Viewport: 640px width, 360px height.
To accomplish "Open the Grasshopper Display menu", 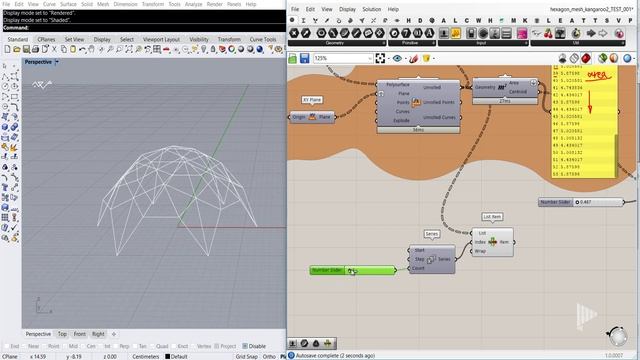I will (x=347, y=9).
